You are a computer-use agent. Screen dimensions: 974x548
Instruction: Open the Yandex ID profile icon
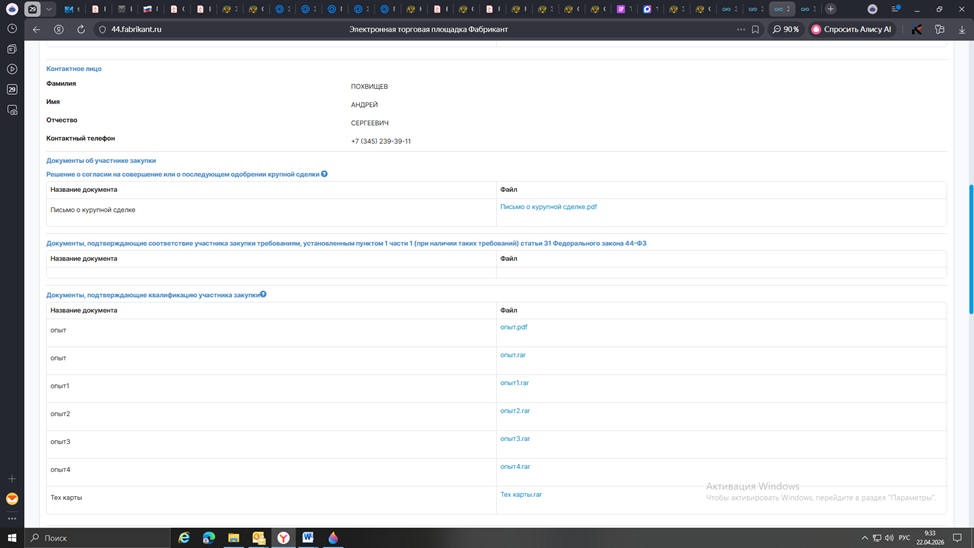(x=59, y=29)
